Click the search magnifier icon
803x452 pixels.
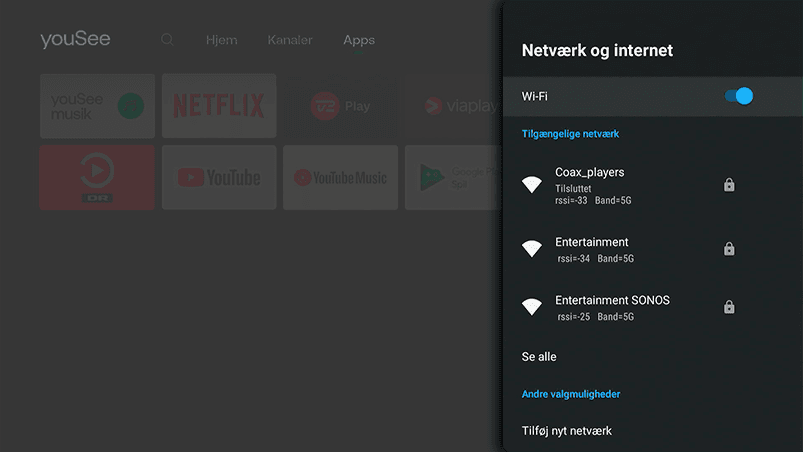click(167, 40)
